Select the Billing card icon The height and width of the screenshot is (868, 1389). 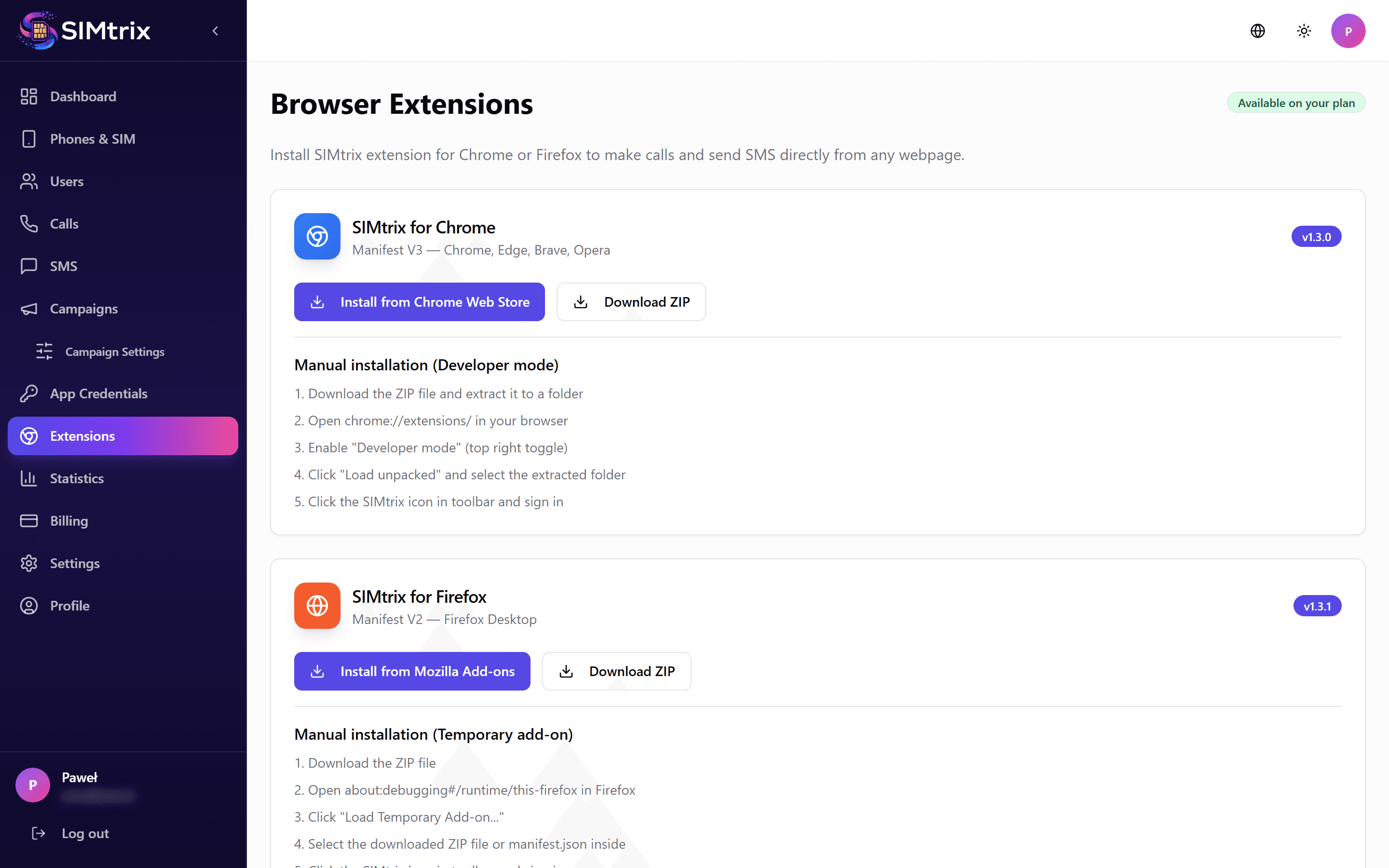tap(29, 521)
